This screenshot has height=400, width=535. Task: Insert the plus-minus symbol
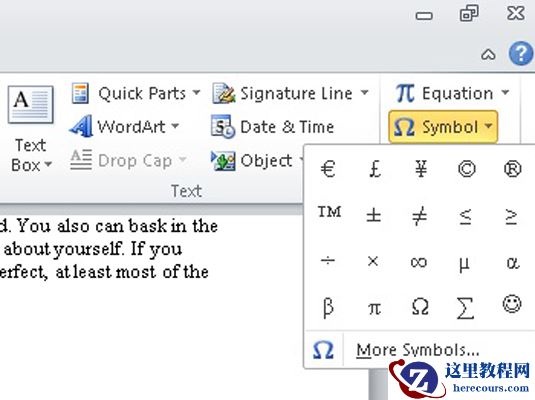click(x=374, y=215)
